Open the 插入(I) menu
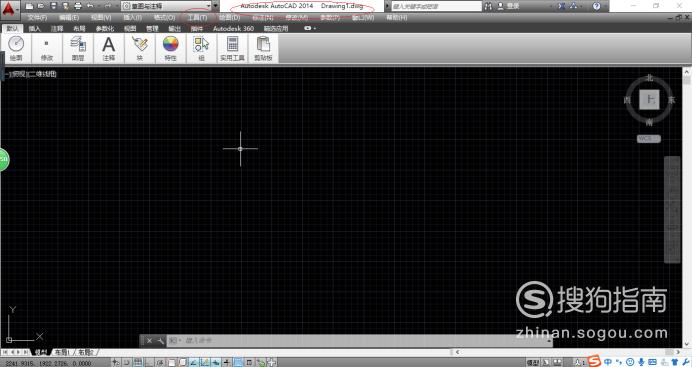The image size is (692, 367). pyautogui.click(x=132, y=18)
